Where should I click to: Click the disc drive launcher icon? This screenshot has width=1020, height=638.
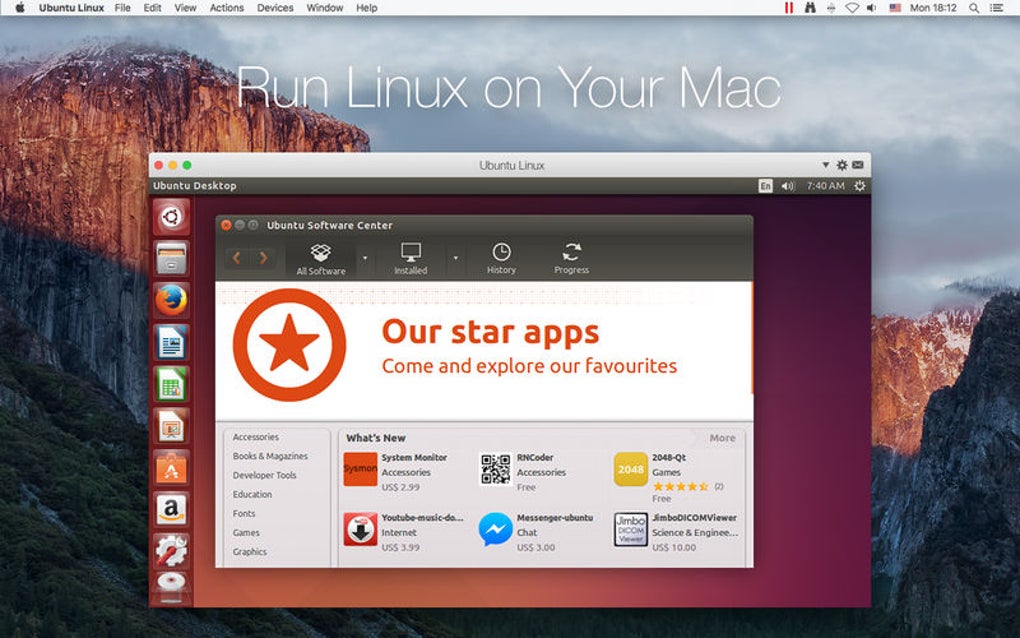171,588
